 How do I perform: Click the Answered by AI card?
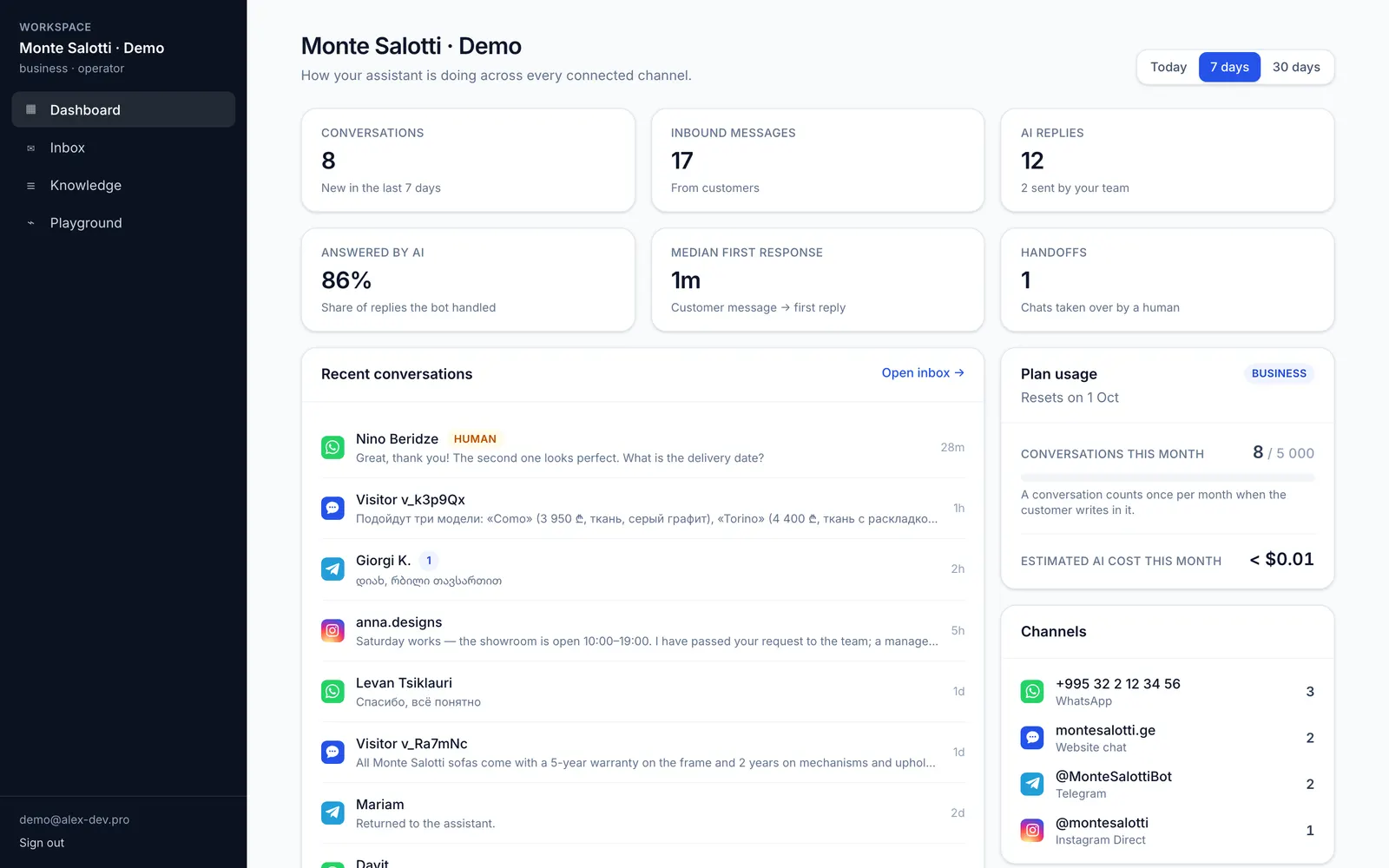pos(468,279)
